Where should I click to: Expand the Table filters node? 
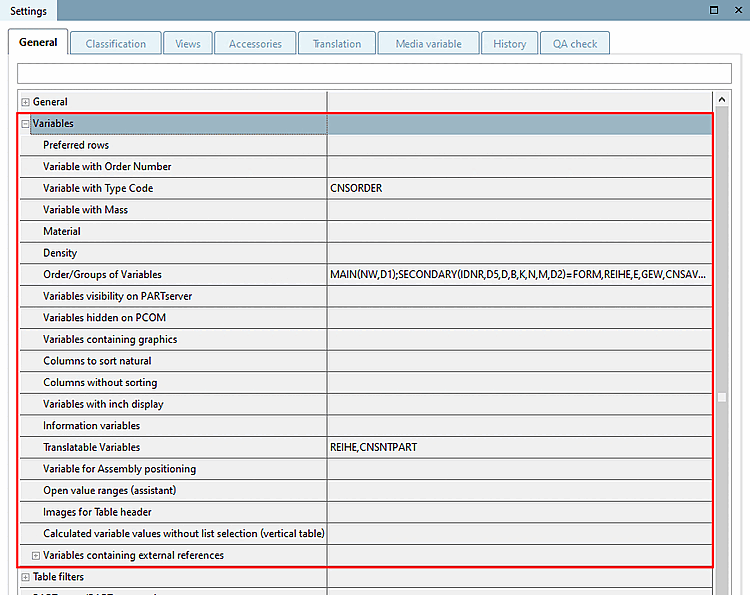tap(25, 577)
